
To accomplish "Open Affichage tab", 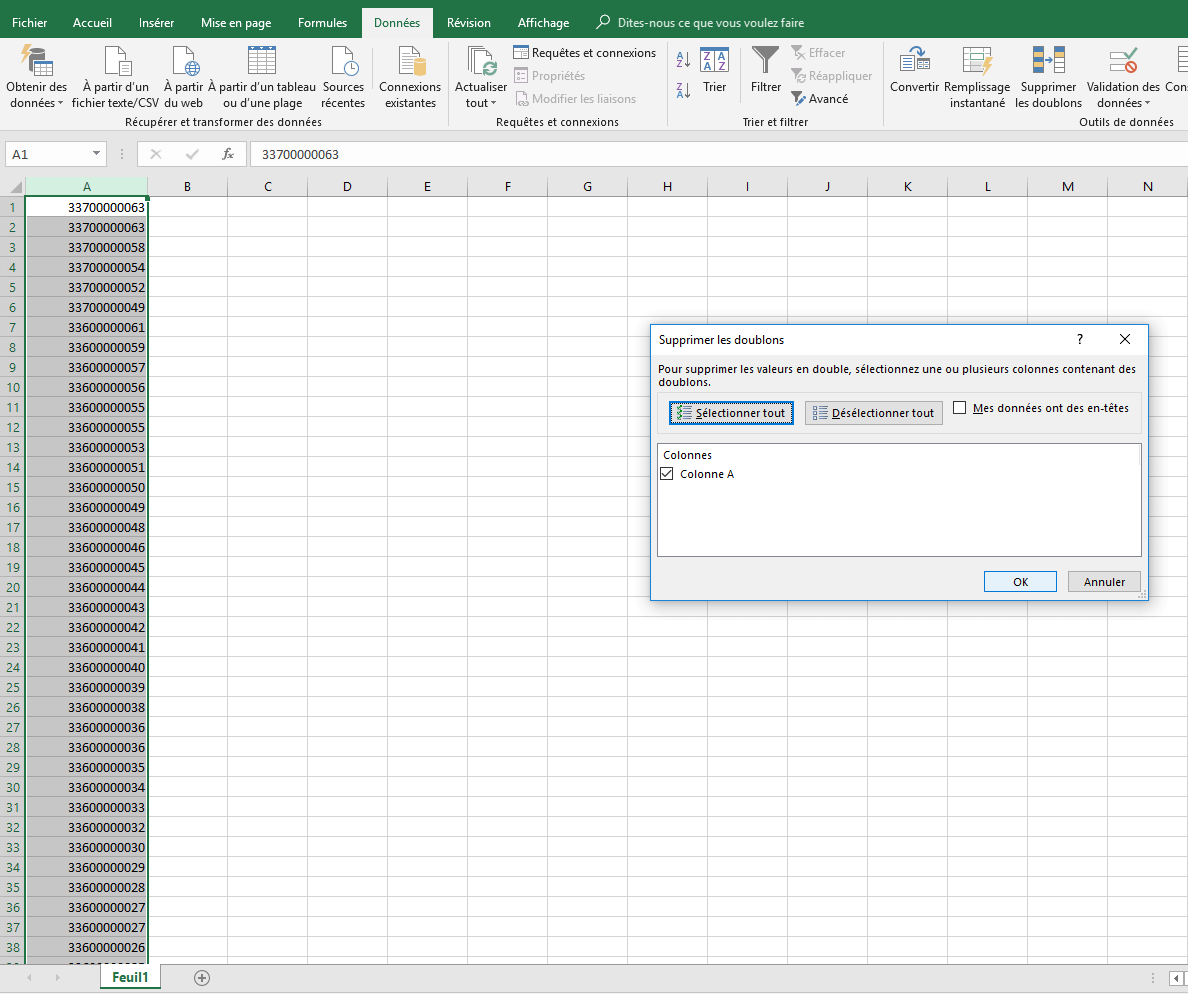I will click(543, 23).
